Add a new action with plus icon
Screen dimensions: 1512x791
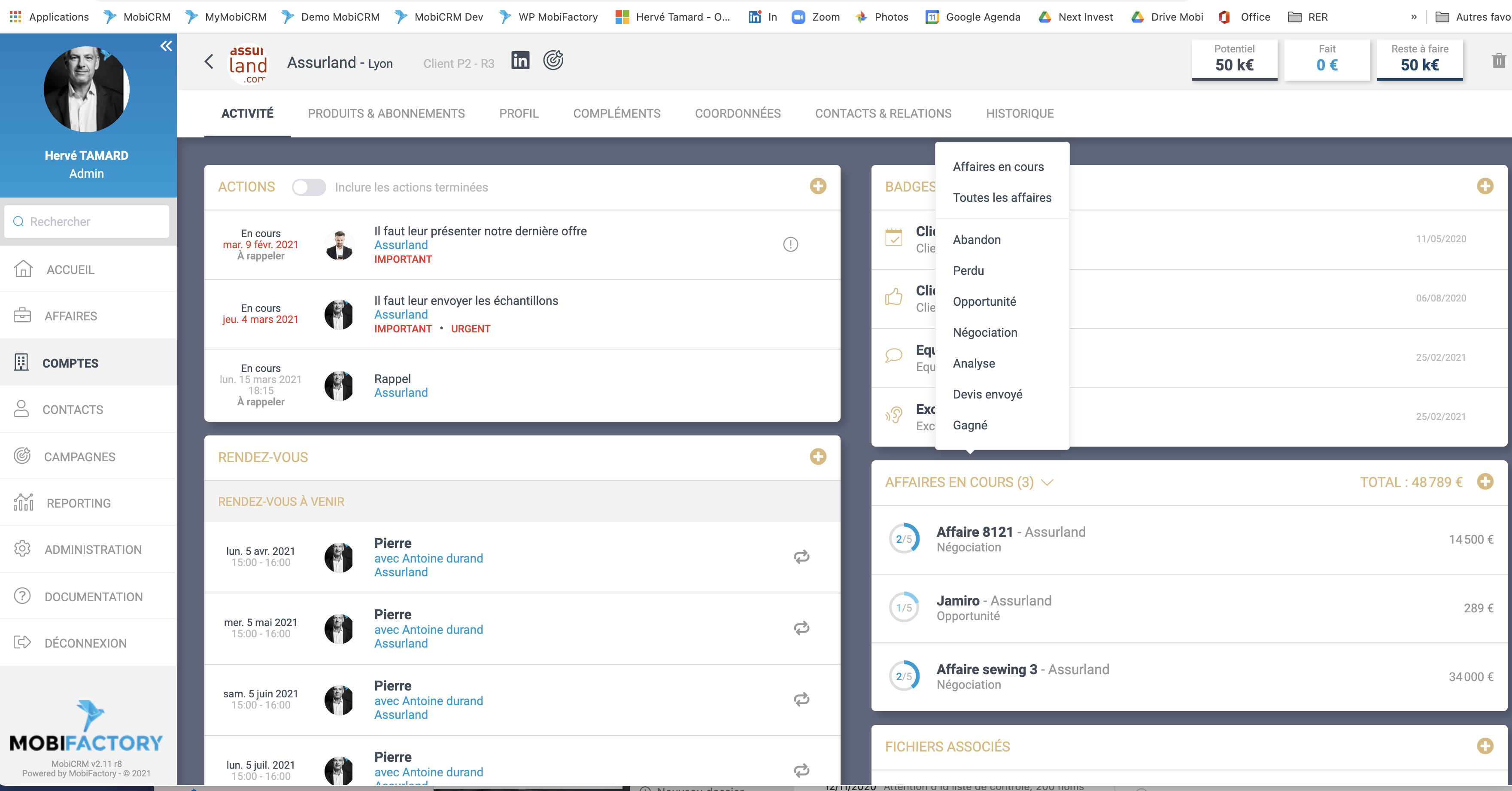pyautogui.click(x=818, y=186)
